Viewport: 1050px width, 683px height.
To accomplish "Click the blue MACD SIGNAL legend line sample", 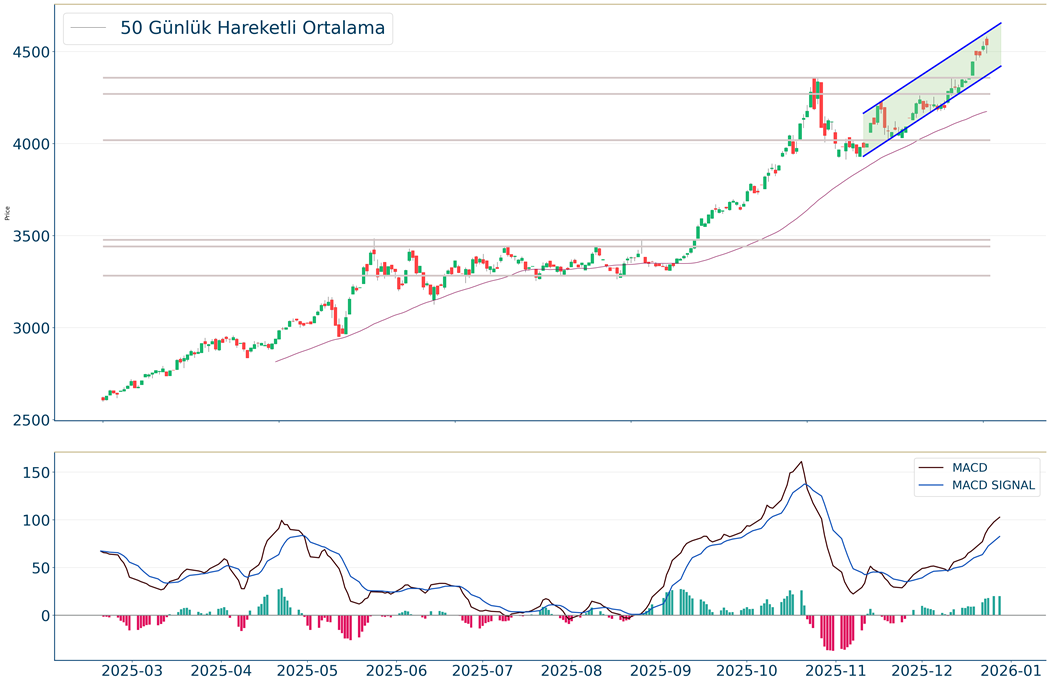I will click(933, 486).
